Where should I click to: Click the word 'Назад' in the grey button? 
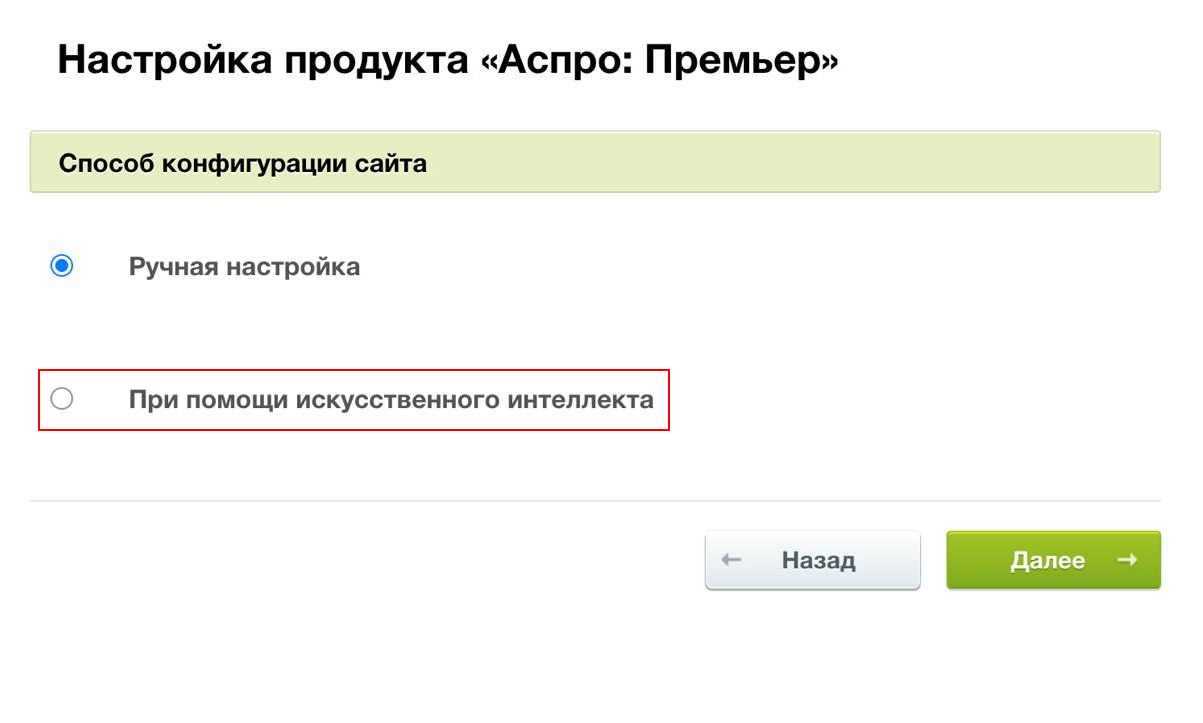coord(818,560)
